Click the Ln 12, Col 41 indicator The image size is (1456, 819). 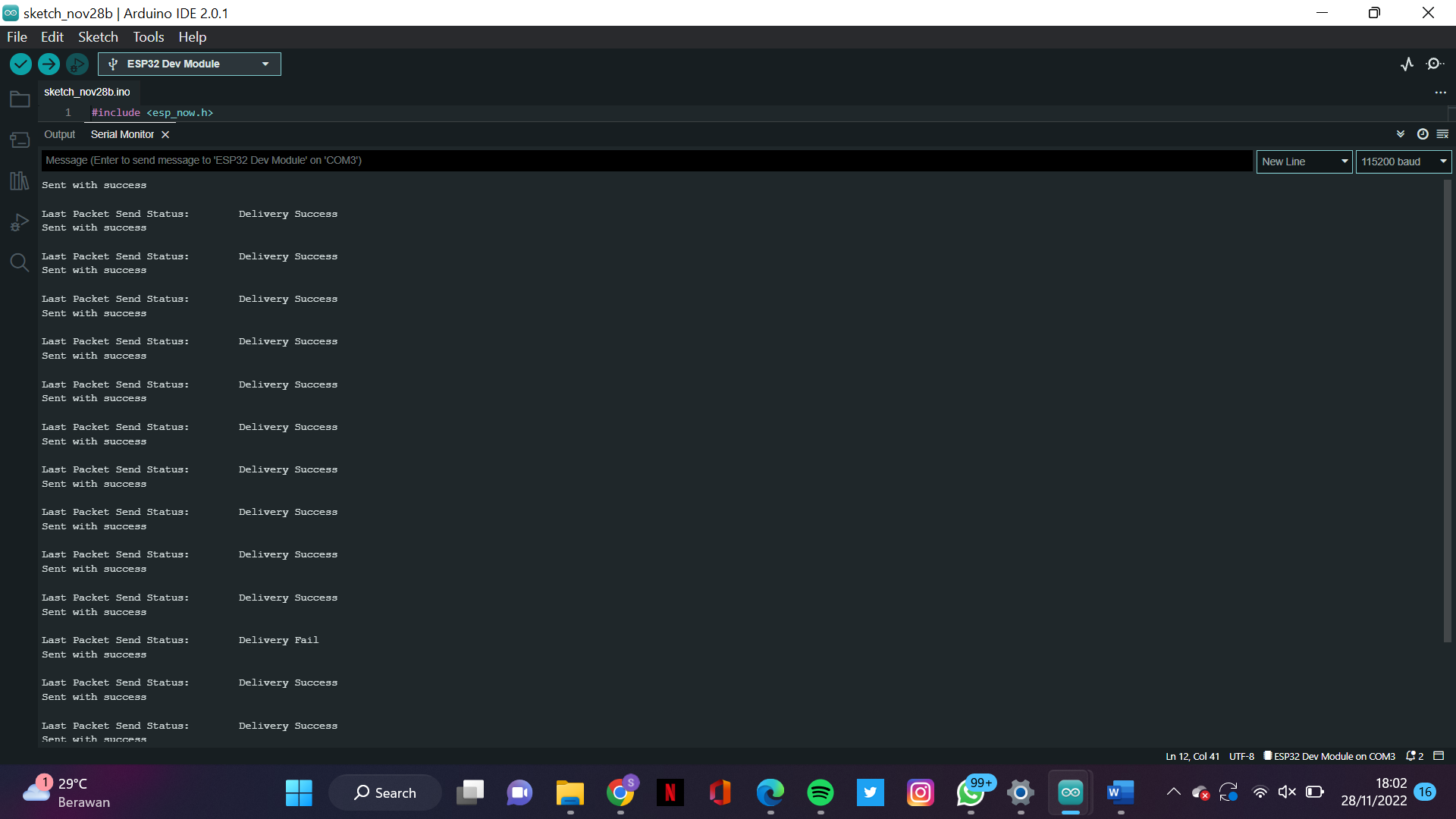1192,756
